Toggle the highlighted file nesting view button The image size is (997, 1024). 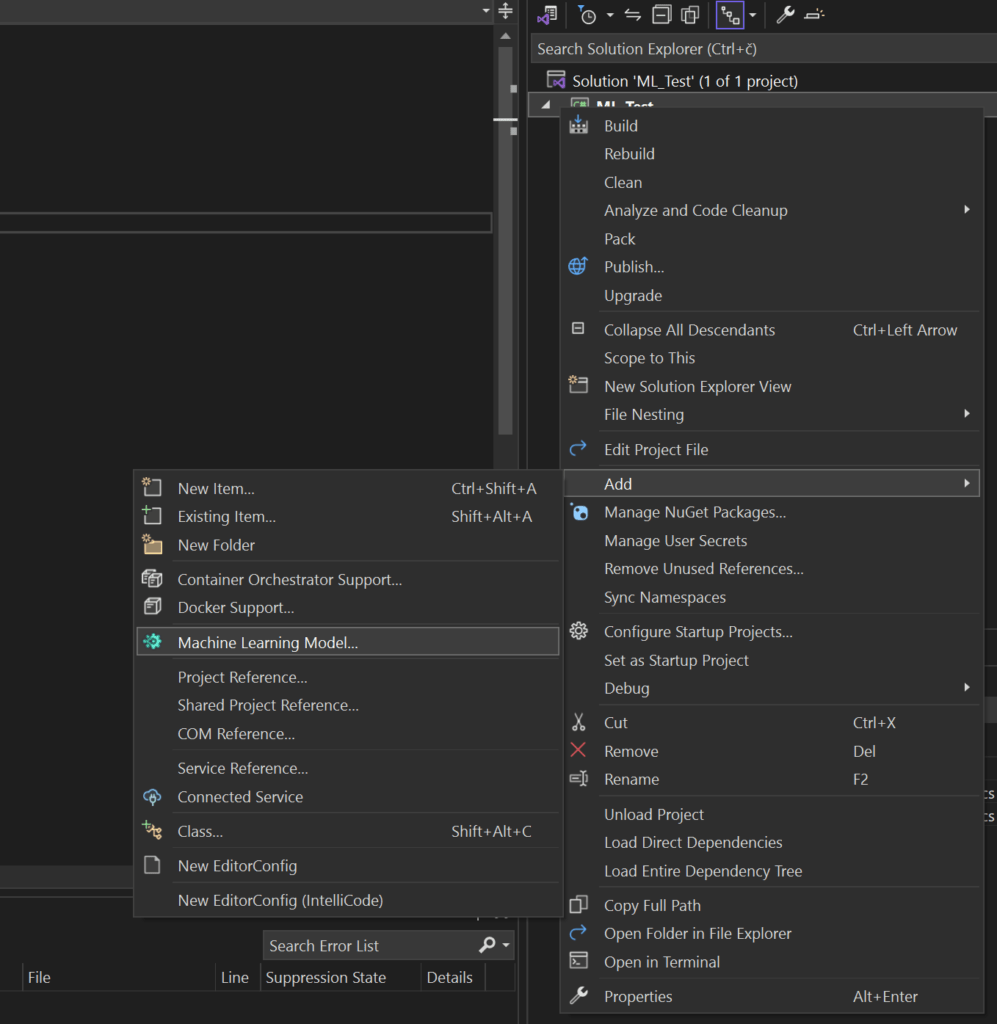[730, 15]
